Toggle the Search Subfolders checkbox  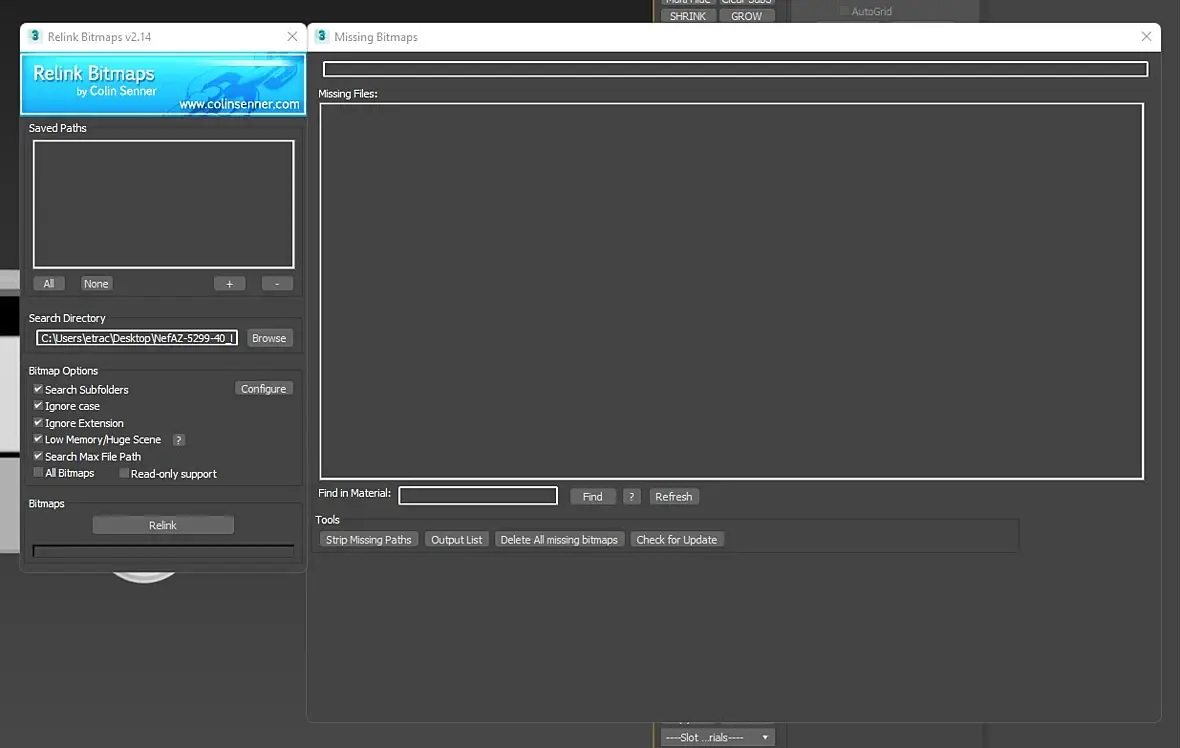pos(38,389)
